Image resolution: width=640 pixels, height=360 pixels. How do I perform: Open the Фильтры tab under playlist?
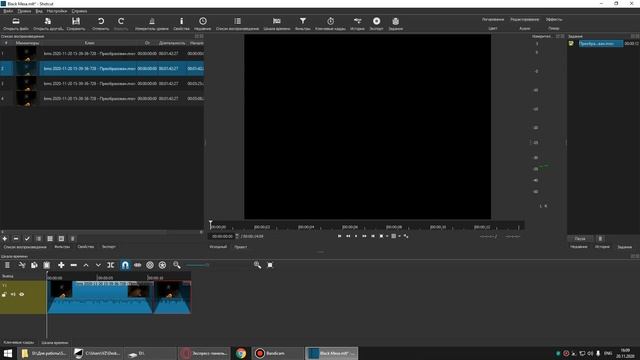62,247
